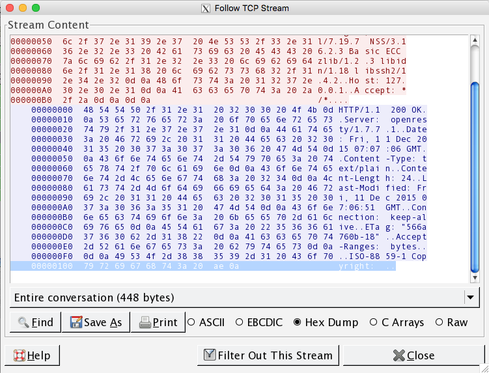Open the Entire conversation dropdown
This screenshot has height=373, width=489.
245,297
